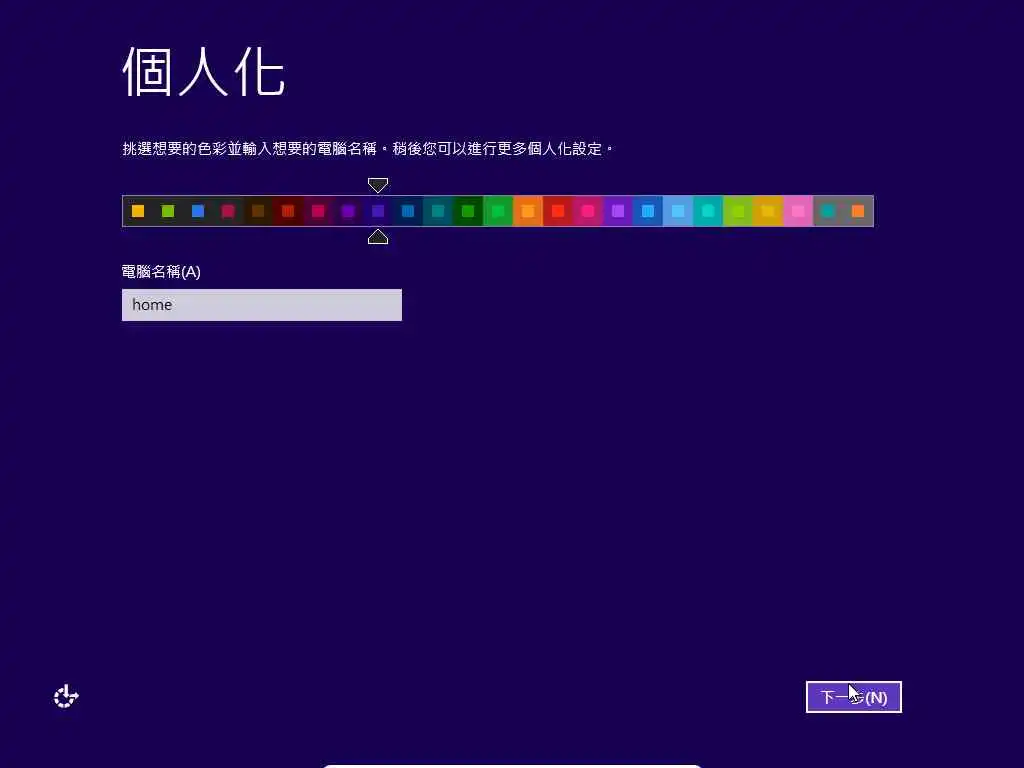Choose the orange background color swatch
Screen dimensions: 1024x768
pos(528,211)
